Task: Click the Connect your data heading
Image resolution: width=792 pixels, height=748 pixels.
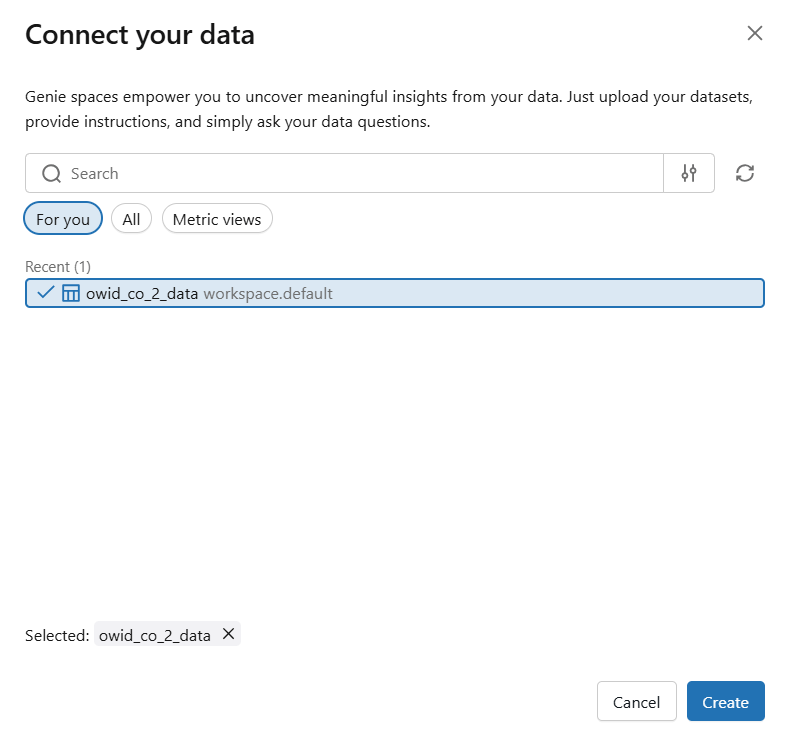Action: click(140, 35)
